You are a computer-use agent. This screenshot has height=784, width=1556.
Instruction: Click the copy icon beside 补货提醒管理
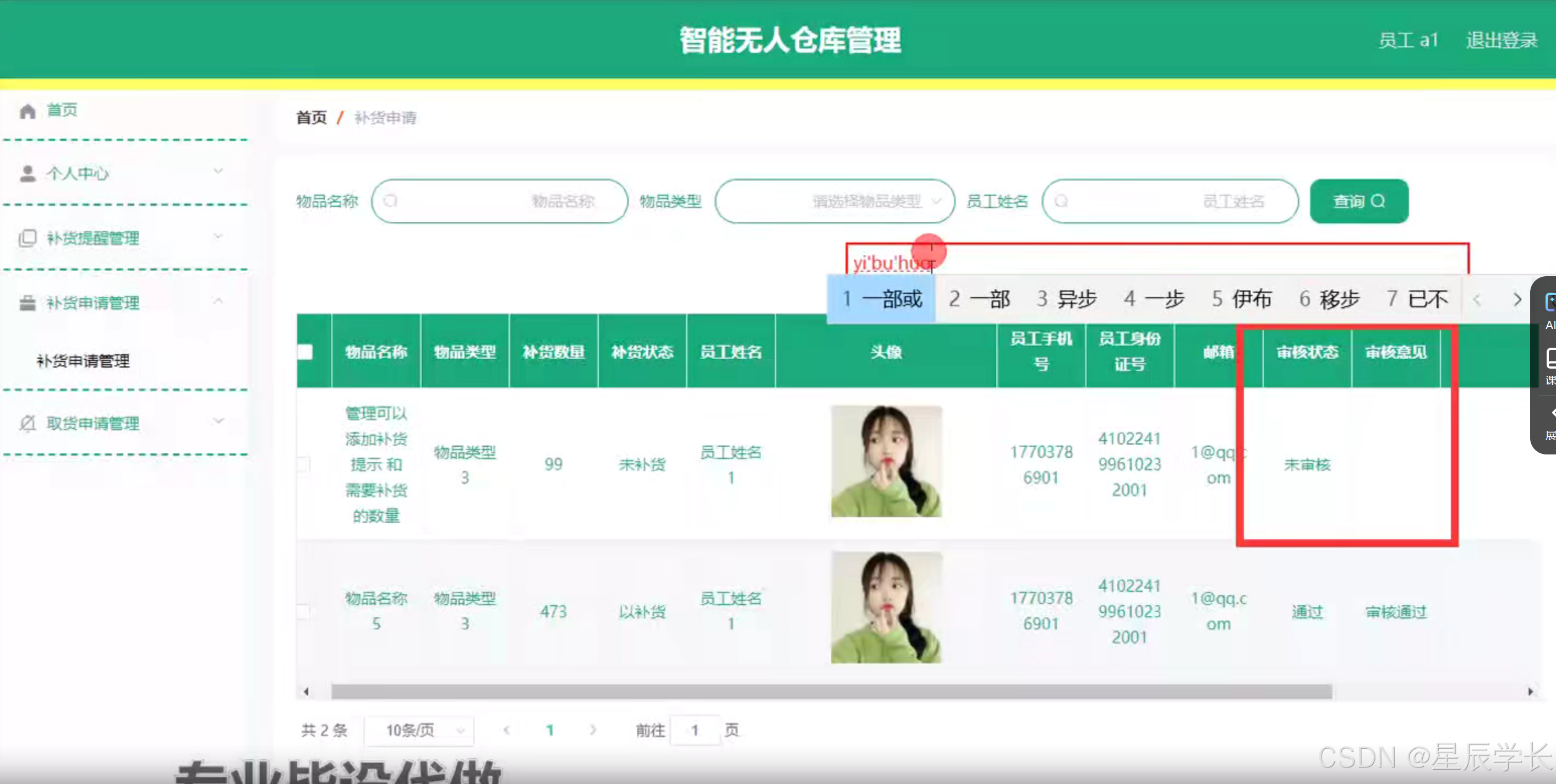pyautogui.click(x=27, y=238)
